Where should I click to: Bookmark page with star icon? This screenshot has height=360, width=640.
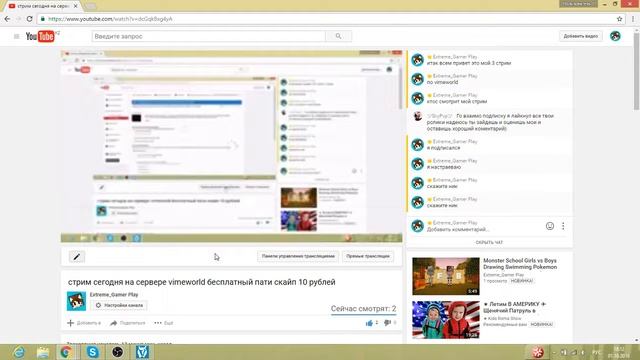620,19
